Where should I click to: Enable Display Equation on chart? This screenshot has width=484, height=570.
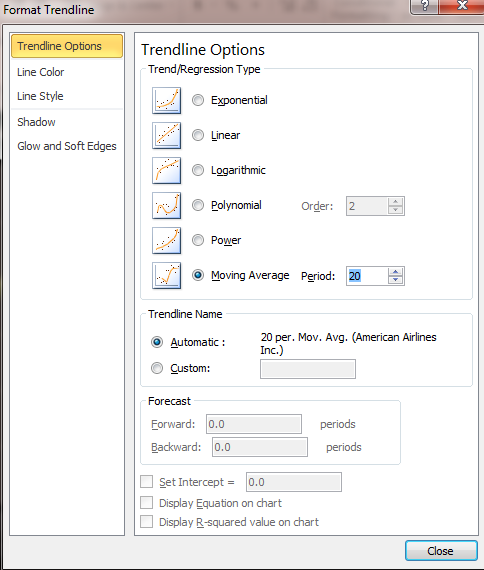point(147,503)
